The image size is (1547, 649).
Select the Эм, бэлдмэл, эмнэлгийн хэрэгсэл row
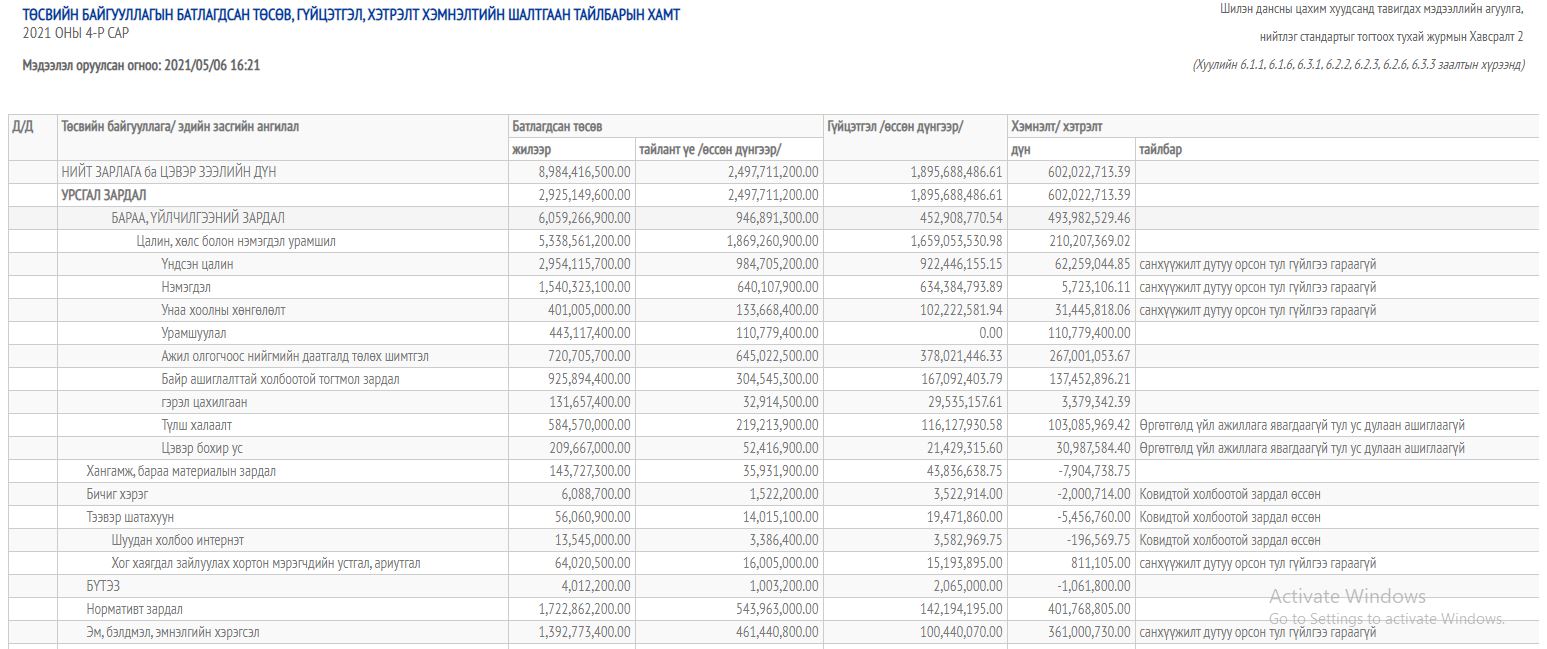pyautogui.click(x=773, y=632)
